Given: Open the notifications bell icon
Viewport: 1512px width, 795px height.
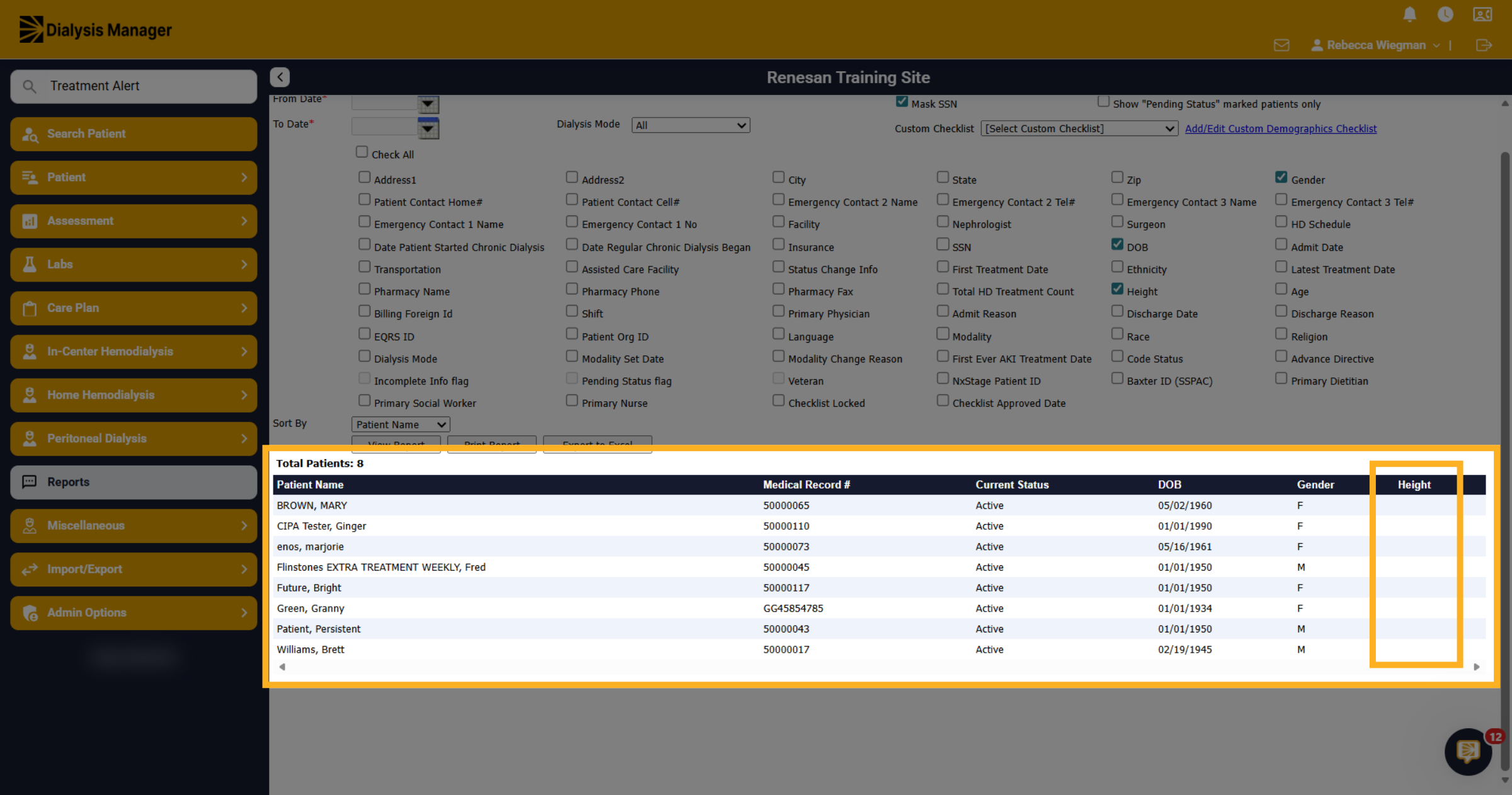Looking at the screenshot, I should point(1410,14).
